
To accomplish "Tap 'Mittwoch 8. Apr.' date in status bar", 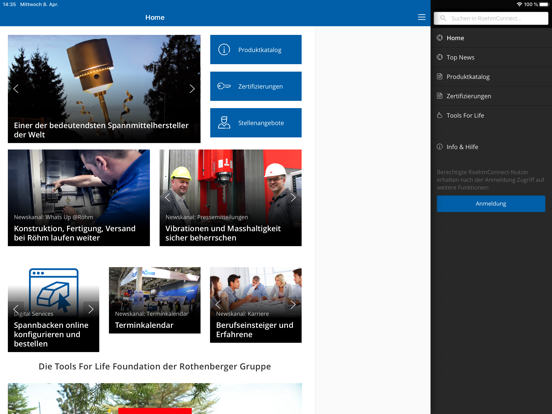I will coord(39,4).
